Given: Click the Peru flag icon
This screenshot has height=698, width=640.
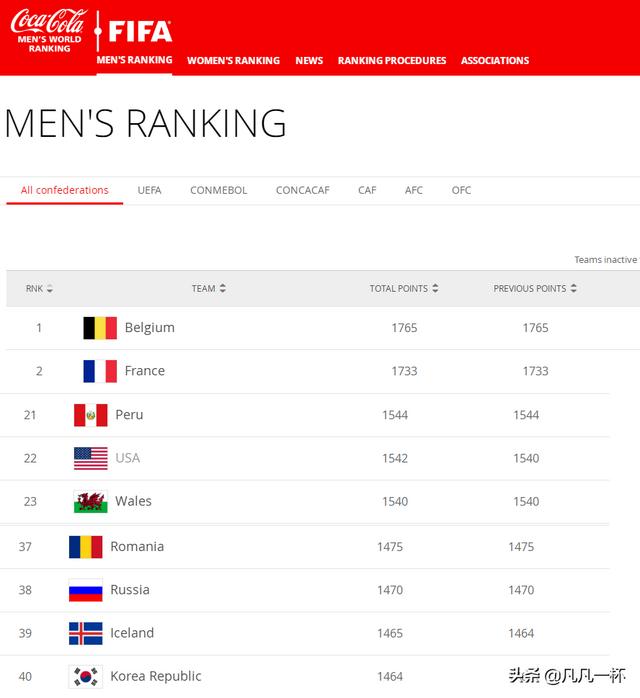Looking at the screenshot, I should coord(91,415).
